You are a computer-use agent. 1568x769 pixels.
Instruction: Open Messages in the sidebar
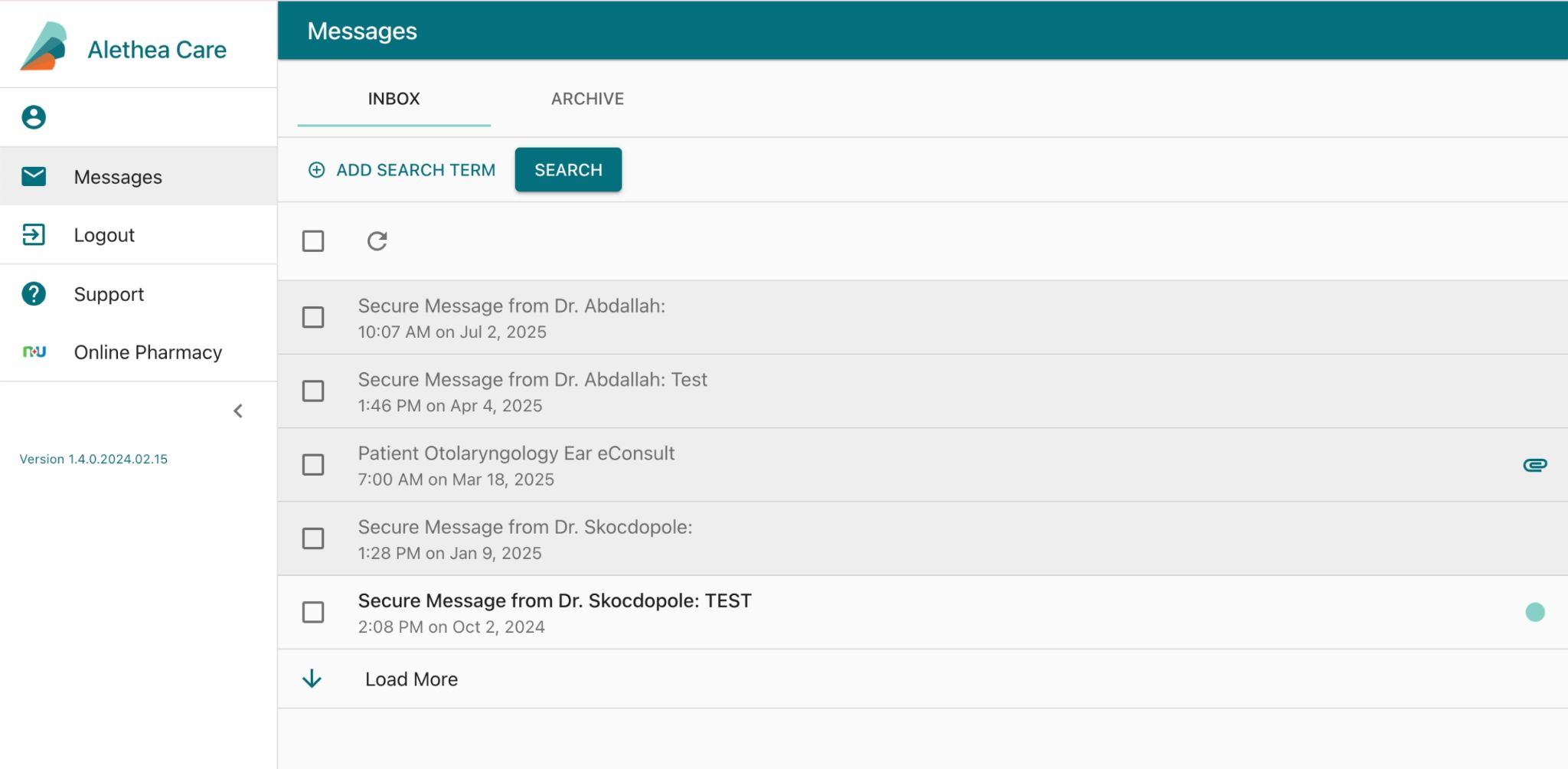139,177
